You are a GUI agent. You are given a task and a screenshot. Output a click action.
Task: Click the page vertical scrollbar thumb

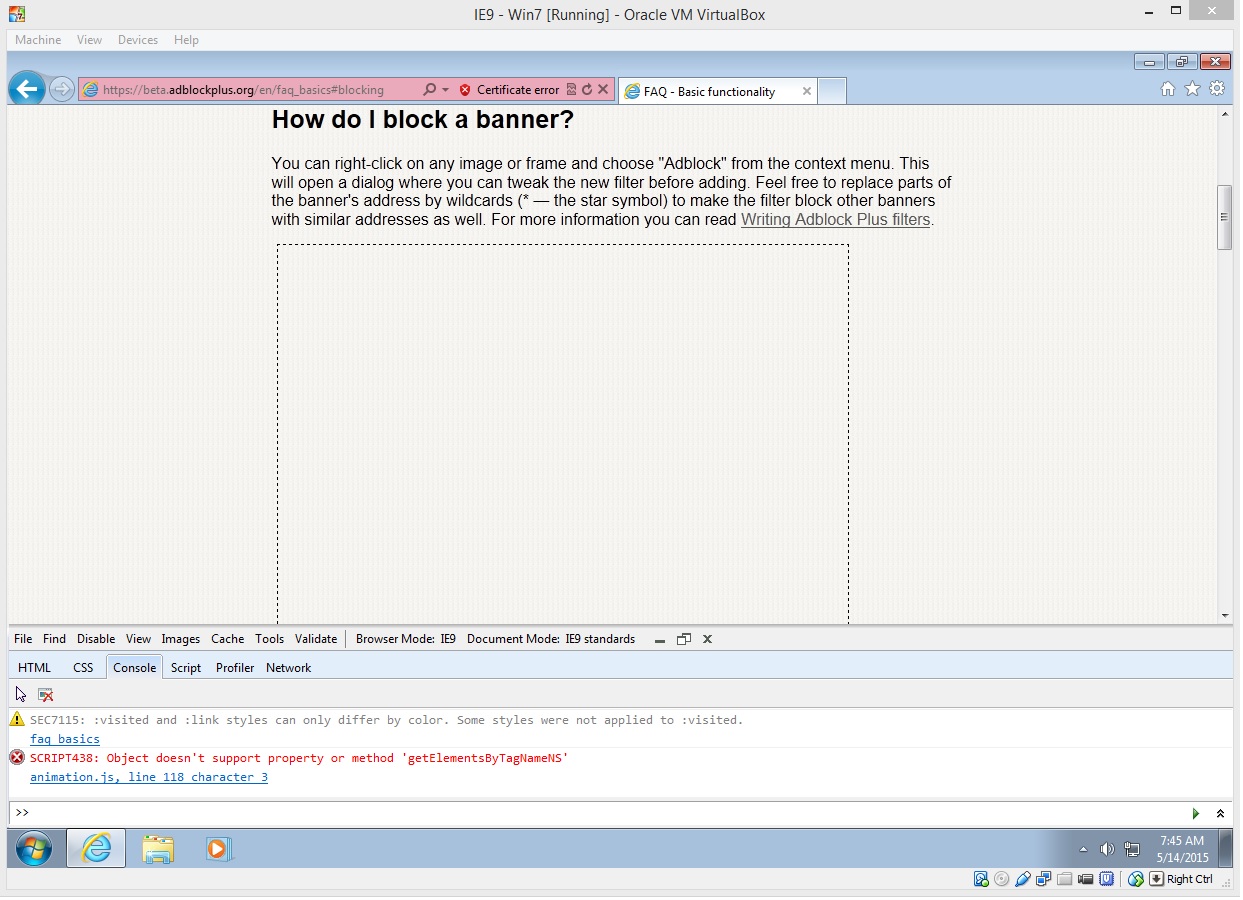[1225, 217]
